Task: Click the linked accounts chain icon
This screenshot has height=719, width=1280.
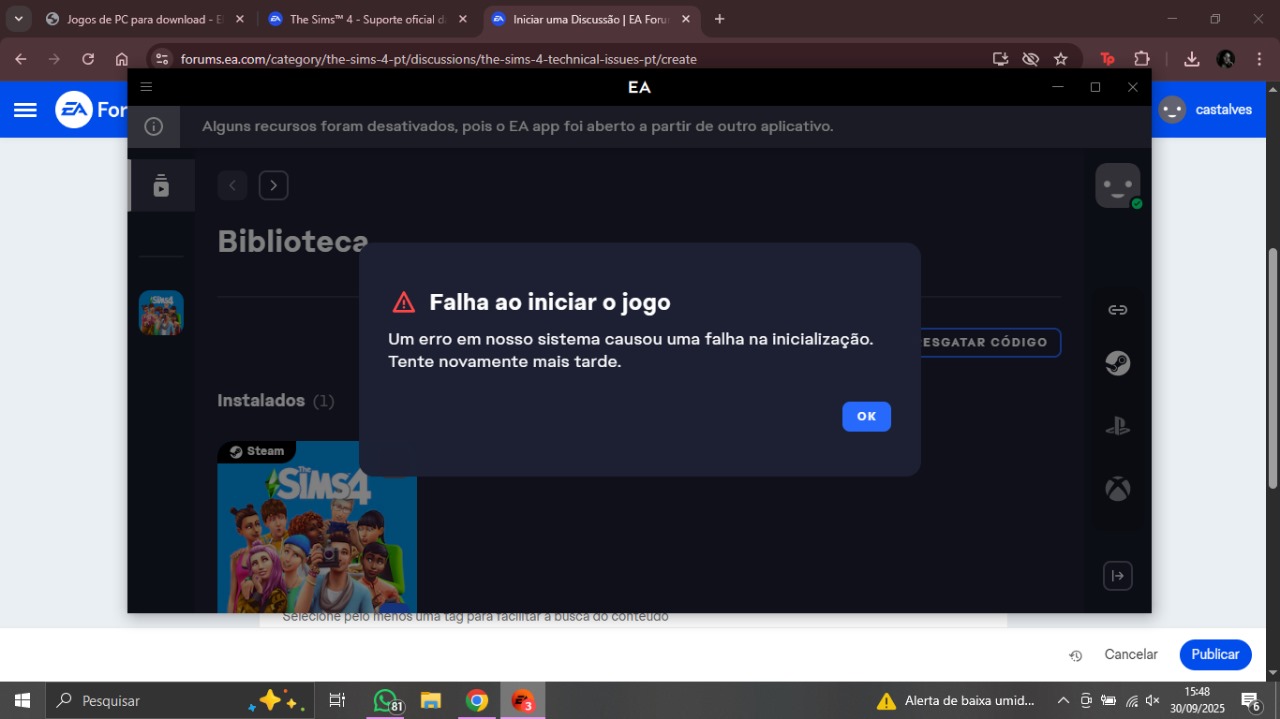Action: click(1117, 310)
